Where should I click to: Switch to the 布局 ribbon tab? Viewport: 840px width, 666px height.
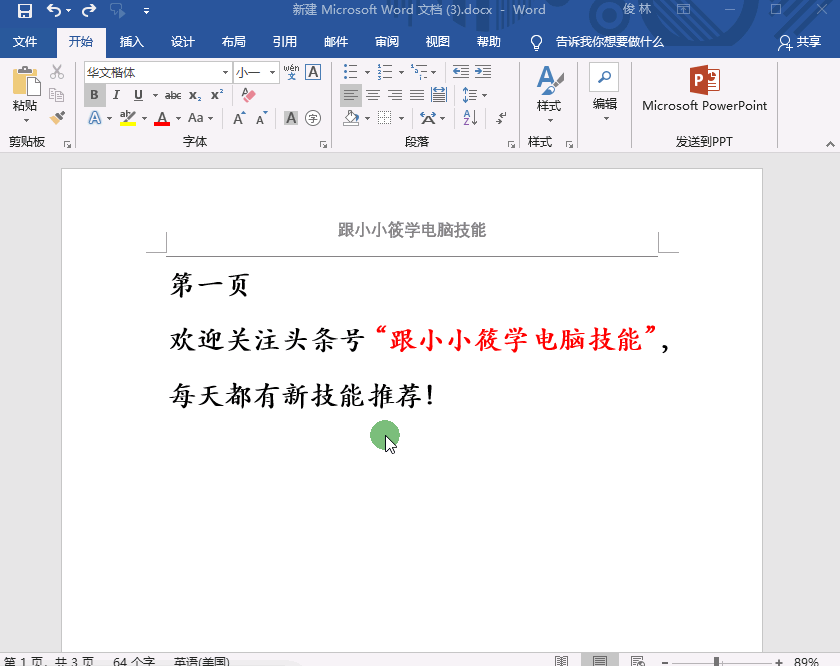pos(234,42)
